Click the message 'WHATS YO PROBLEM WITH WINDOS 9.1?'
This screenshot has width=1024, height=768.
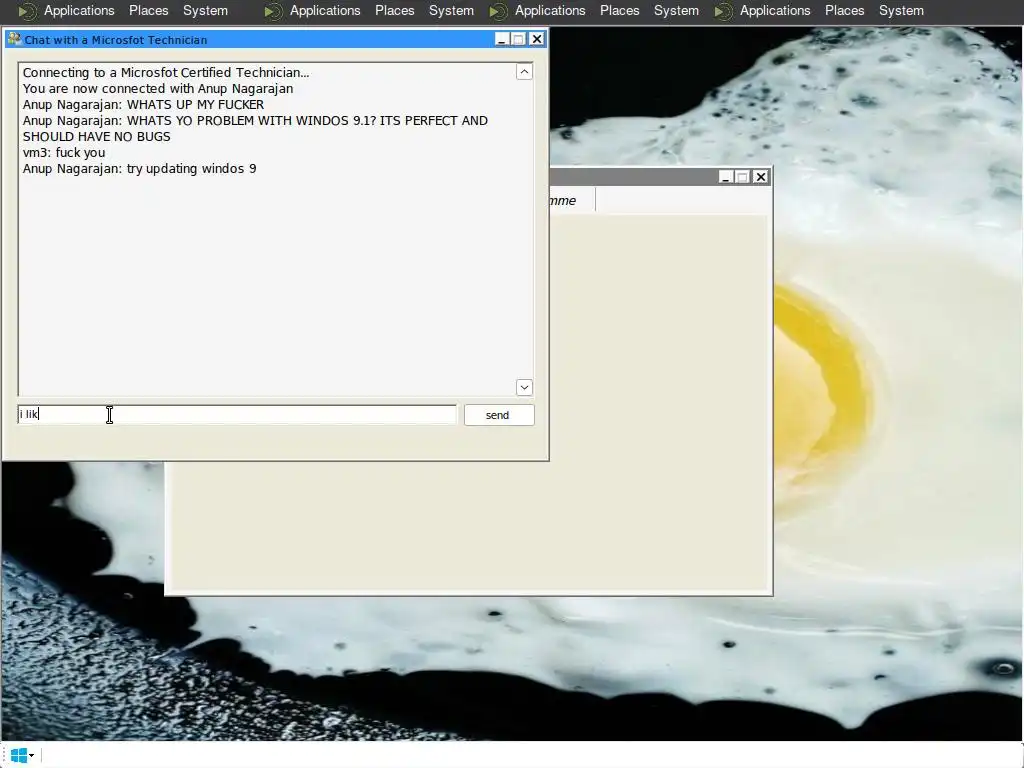coord(251,121)
